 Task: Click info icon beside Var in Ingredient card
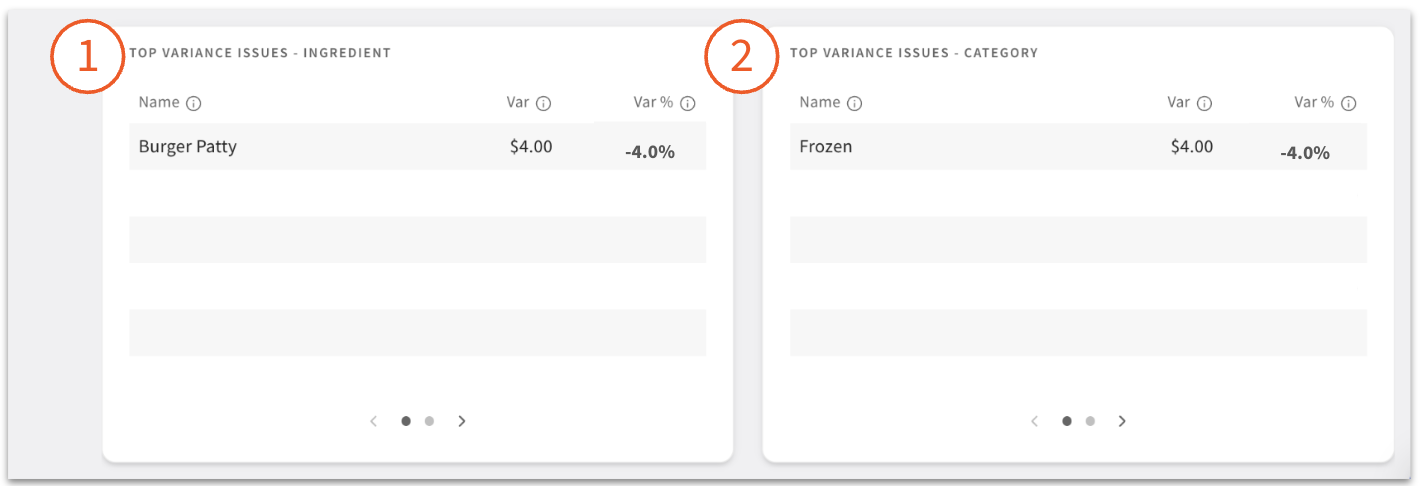tap(544, 103)
